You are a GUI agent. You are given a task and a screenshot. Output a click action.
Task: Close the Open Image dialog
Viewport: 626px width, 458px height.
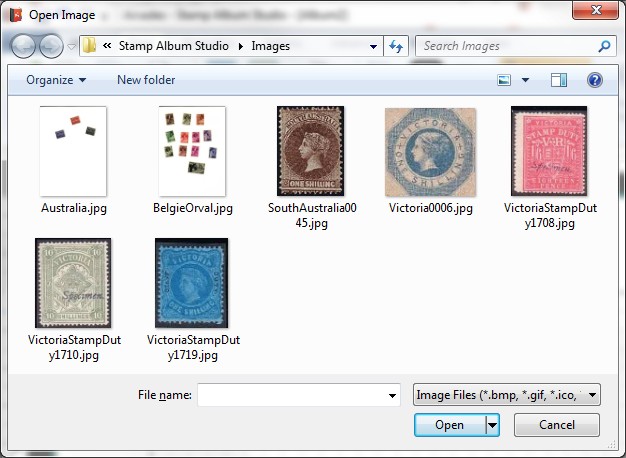point(595,10)
